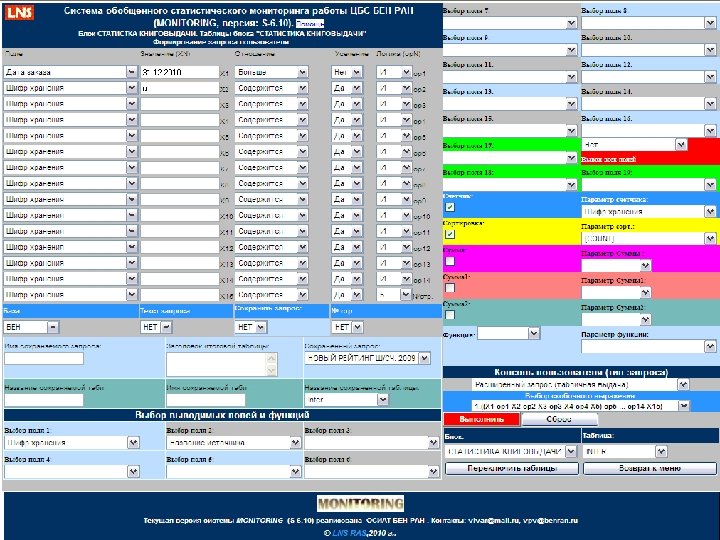This screenshot has width=720, height=540.
Task: Open the Параметр Сумма2 dropdown
Action: [616, 319]
